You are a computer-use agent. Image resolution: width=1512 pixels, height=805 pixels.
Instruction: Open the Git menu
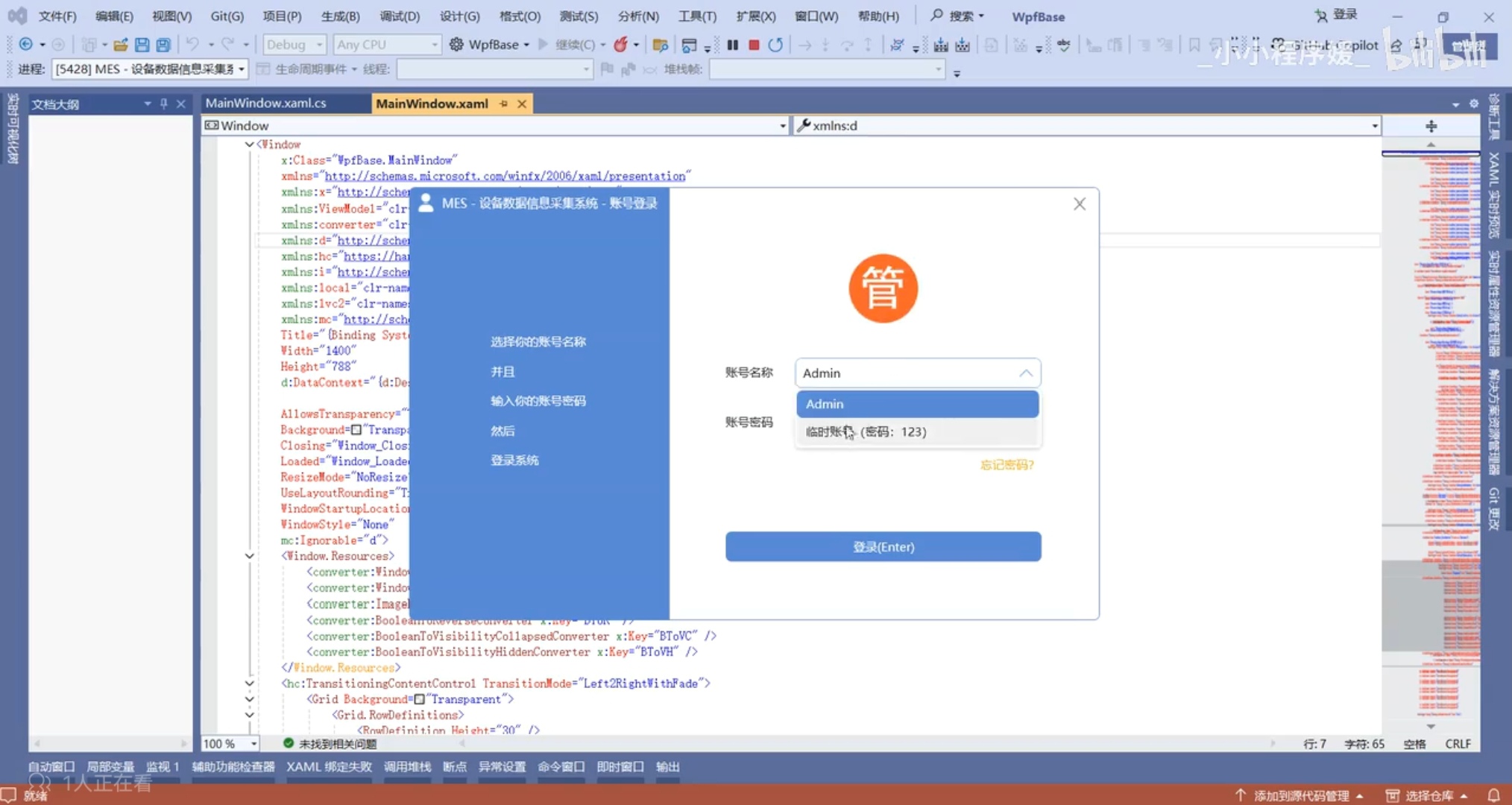point(226,16)
